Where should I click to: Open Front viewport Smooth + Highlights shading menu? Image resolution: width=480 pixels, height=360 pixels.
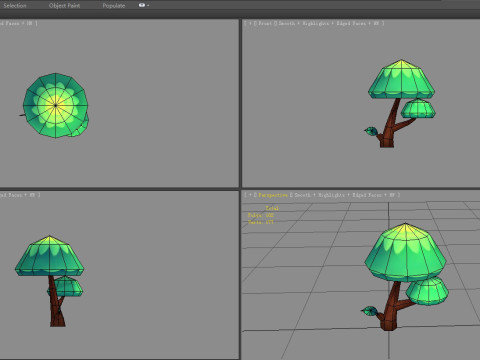point(304,23)
